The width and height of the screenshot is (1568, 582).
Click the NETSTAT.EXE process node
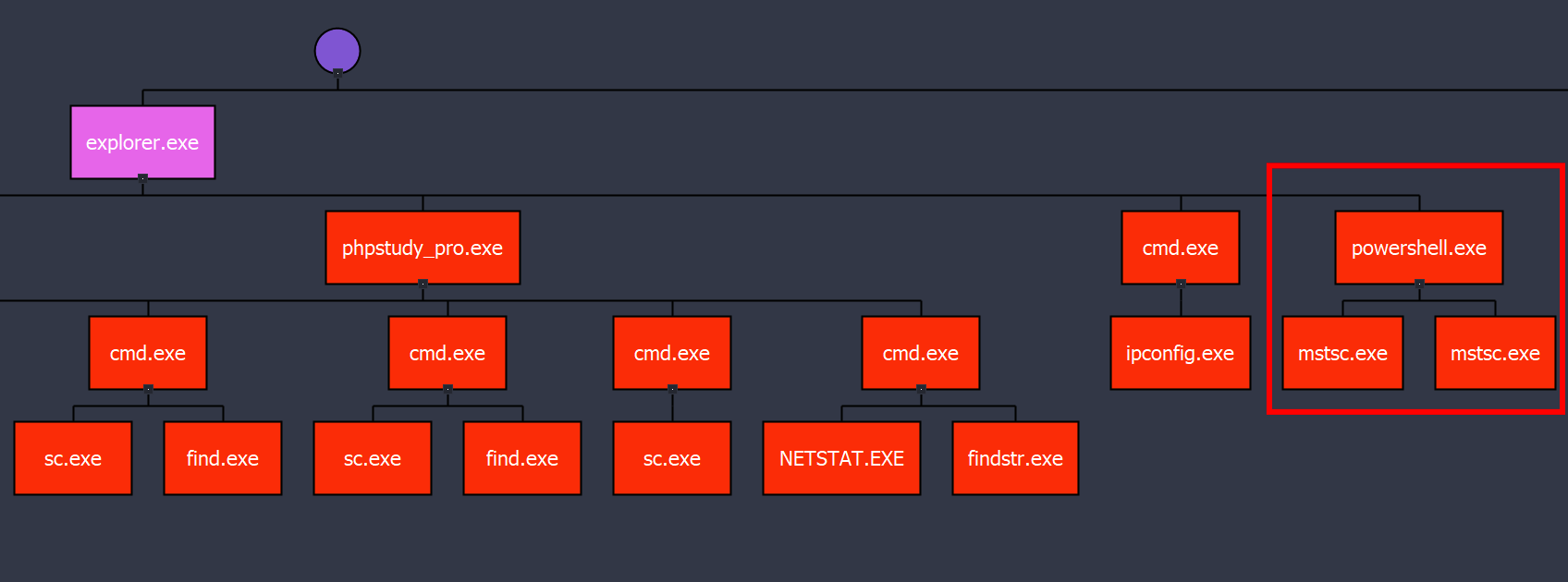point(841,458)
